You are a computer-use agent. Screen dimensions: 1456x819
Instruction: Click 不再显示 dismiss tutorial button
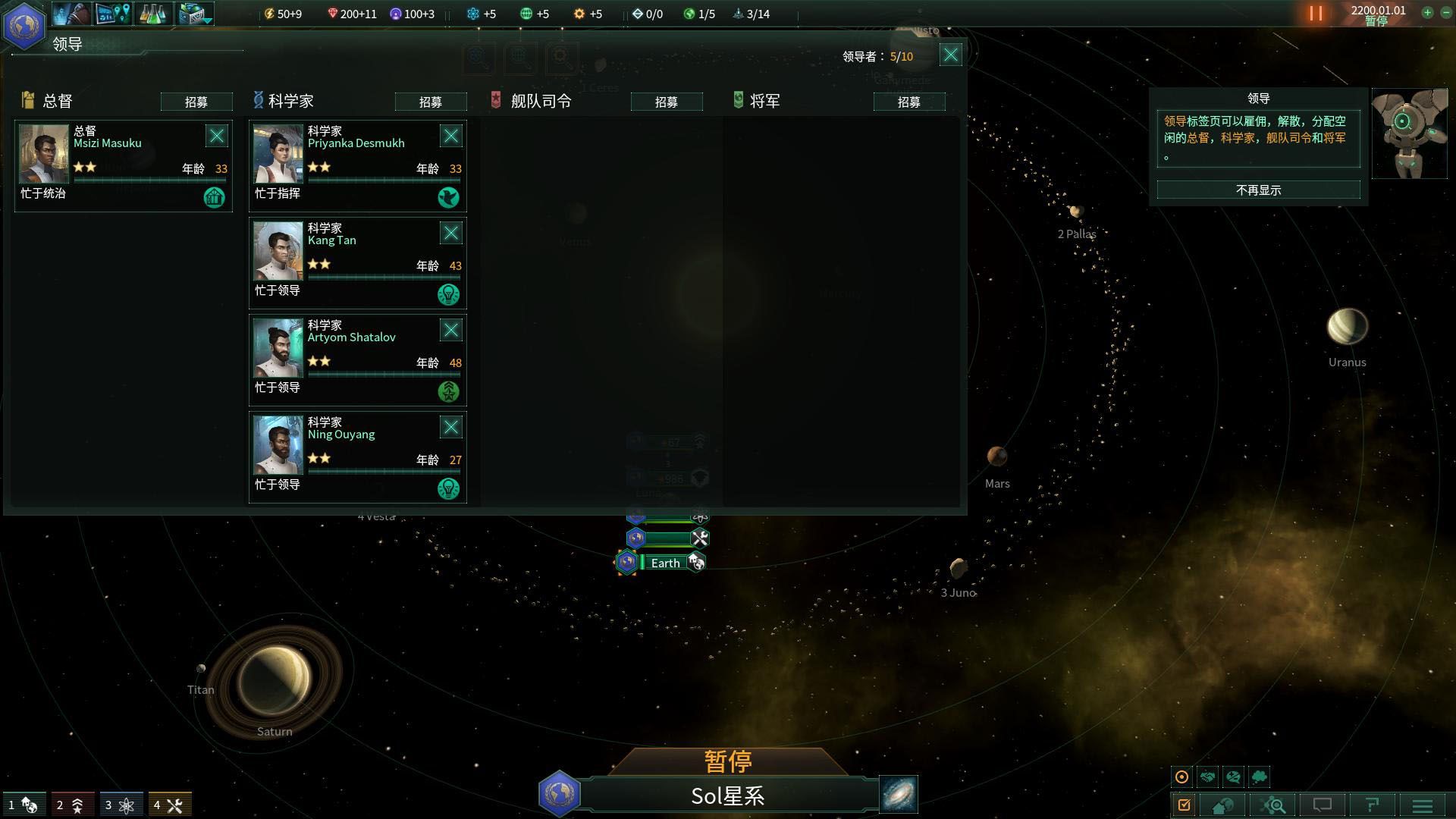tap(1258, 190)
